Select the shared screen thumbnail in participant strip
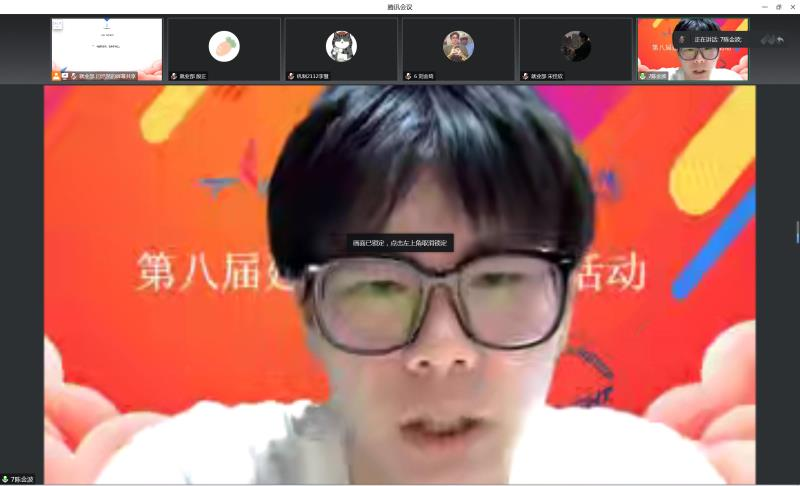800x486 pixels. click(x=107, y=46)
